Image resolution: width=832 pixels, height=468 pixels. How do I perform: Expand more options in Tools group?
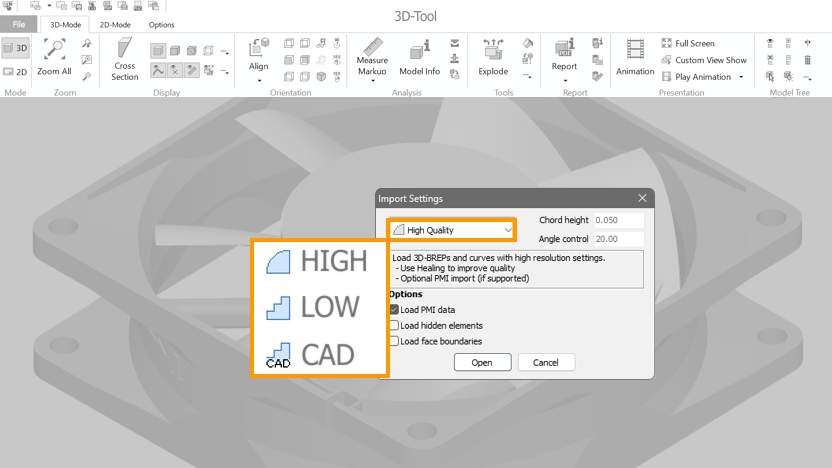click(527, 77)
